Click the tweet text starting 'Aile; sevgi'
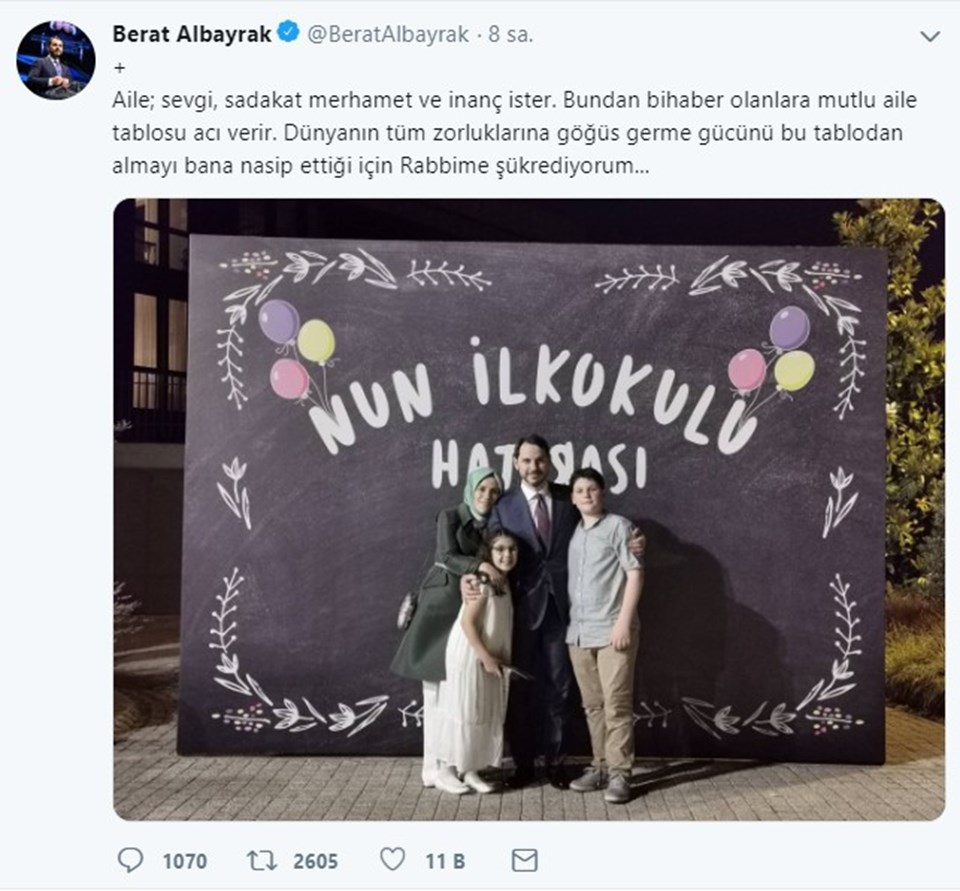This screenshot has width=960, height=891. pyautogui.click(x=514, y=133)
